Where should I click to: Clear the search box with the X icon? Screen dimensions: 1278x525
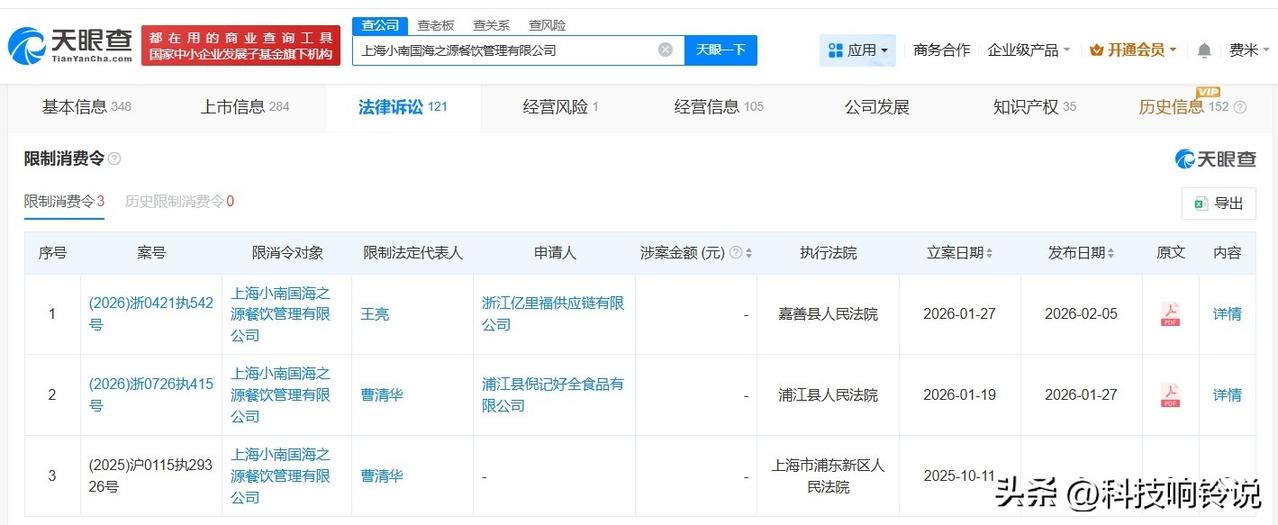point(665,50)
